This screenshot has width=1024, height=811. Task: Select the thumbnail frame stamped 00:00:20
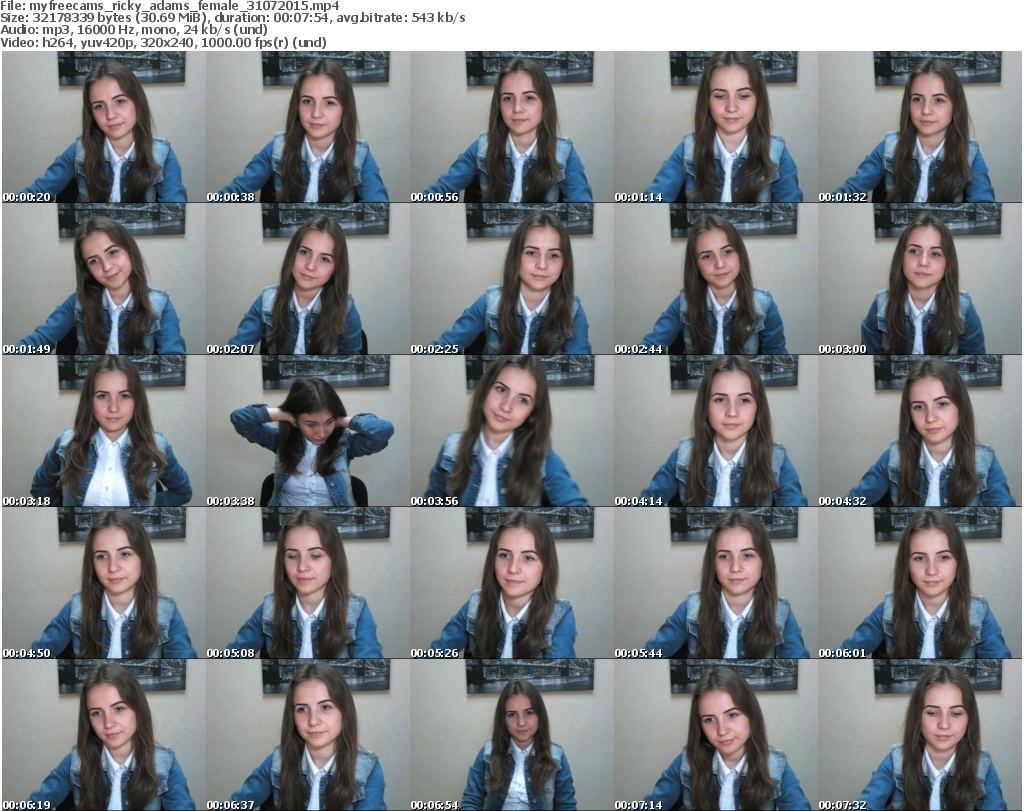(x=104, y=127)
